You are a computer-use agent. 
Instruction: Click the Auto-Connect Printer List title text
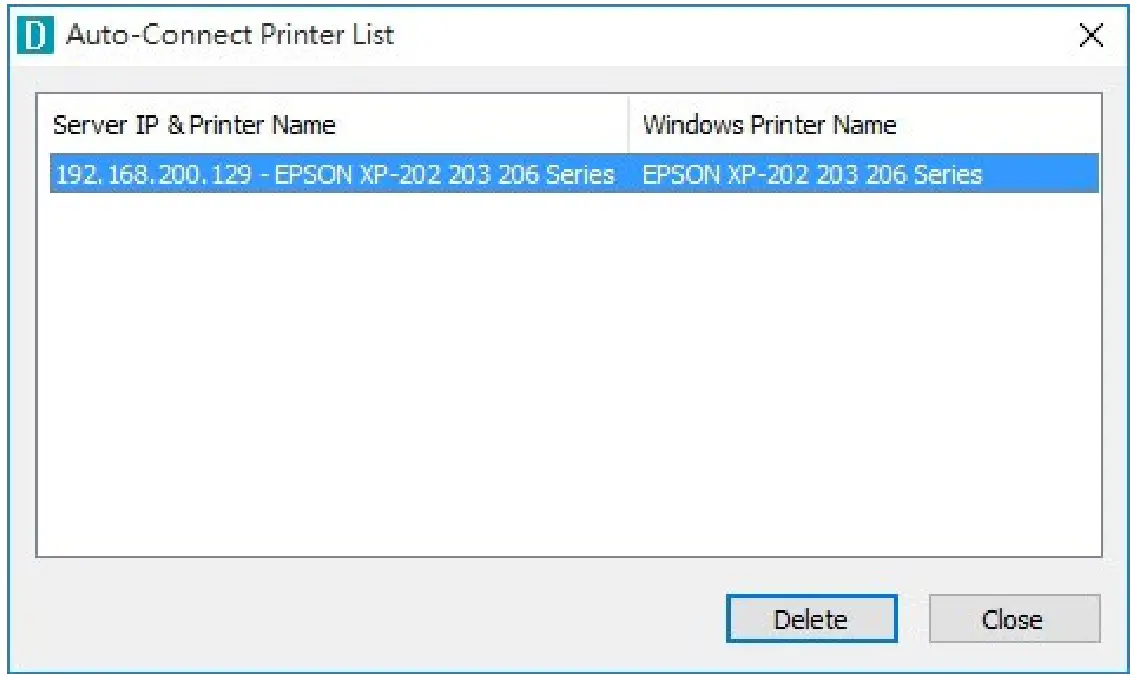[230, 35]
